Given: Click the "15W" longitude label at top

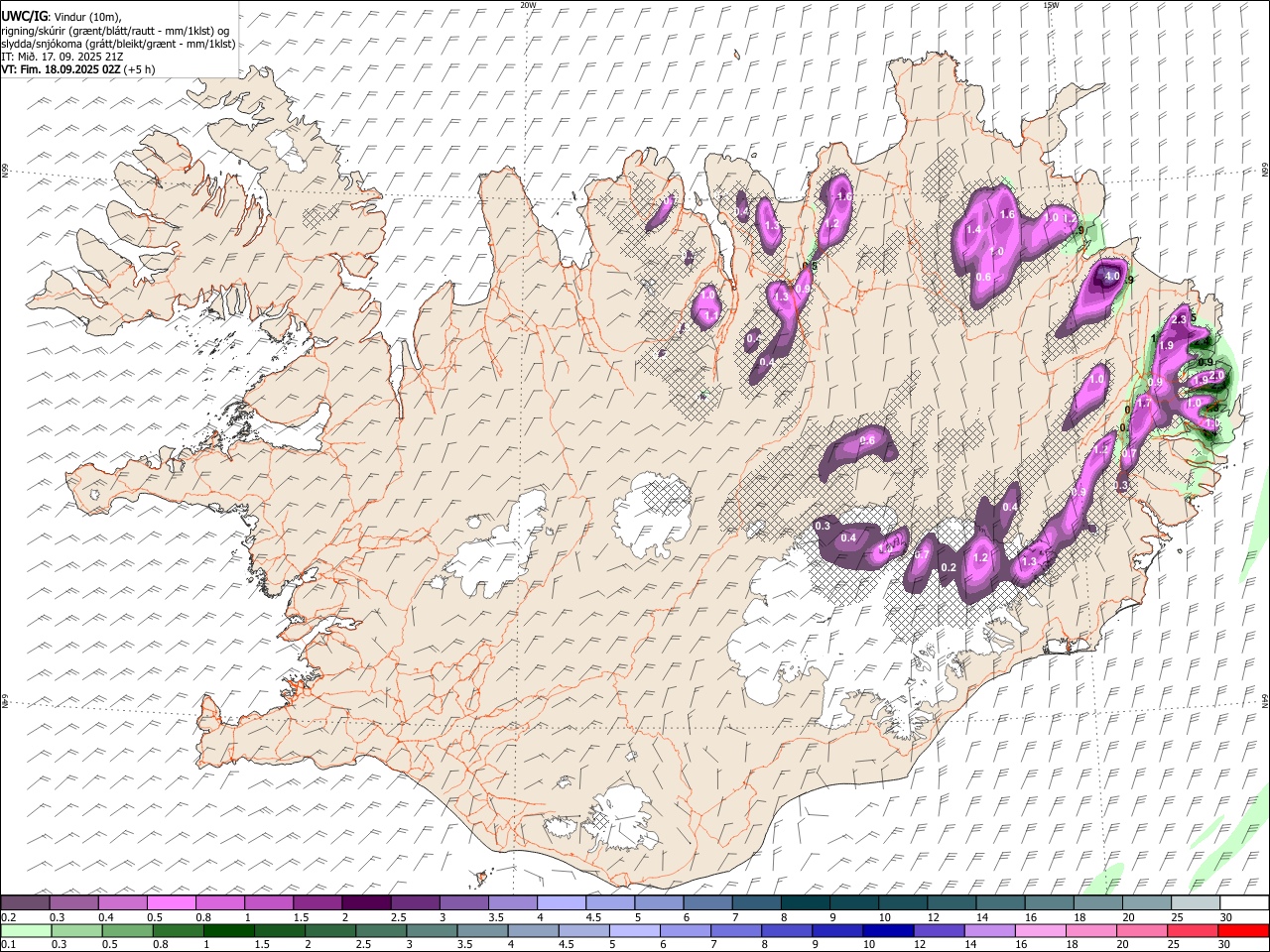Looking at the screenshot, I should coord(1051,5).
